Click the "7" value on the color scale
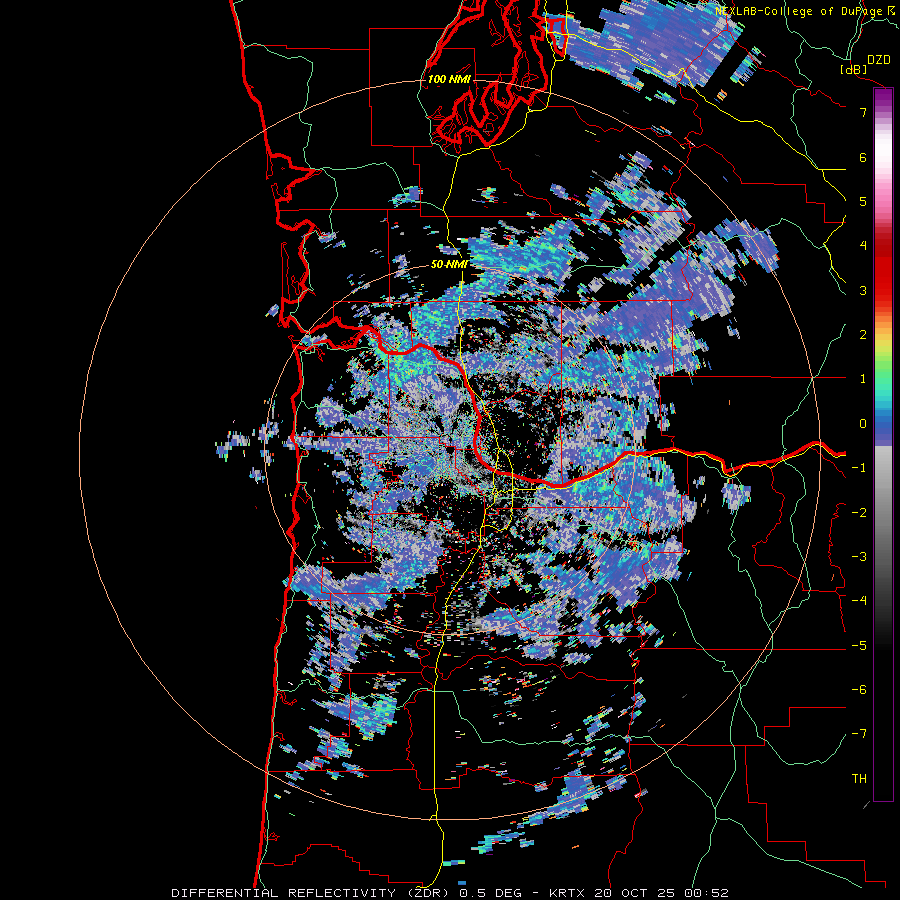The image size is (900, 900). pyautogui.click(x=863, y=112)
